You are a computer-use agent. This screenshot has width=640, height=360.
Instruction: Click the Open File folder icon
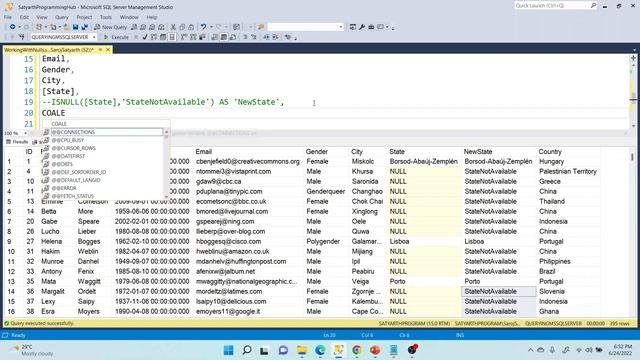[66, 27]
